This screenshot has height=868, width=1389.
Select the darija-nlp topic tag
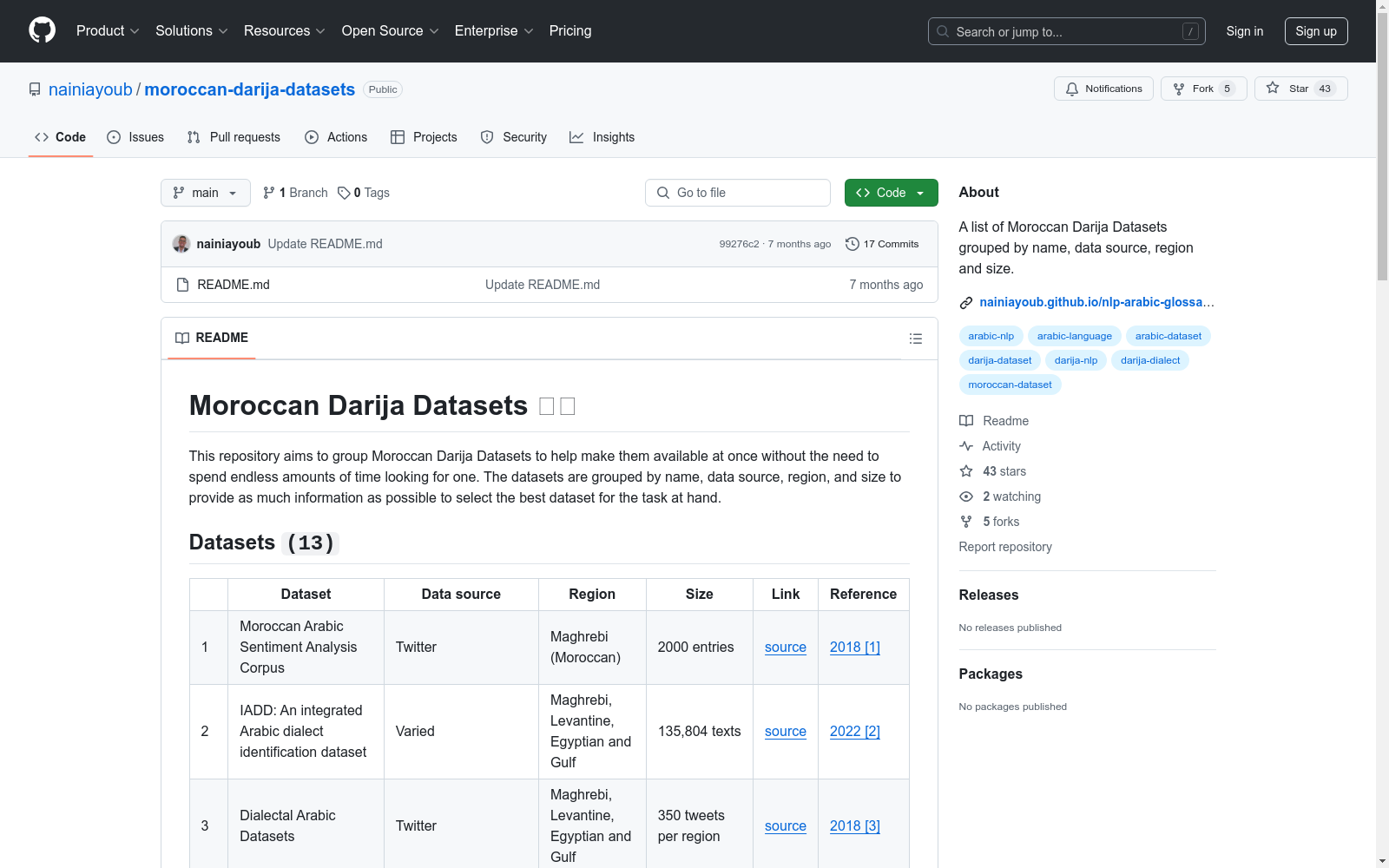pos(1076,360)
